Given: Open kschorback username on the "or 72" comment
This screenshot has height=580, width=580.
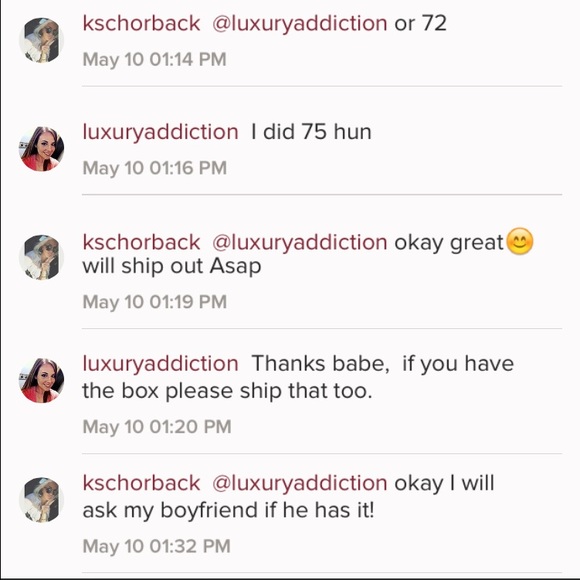Looking at the screenshot, I should [141, 23].
